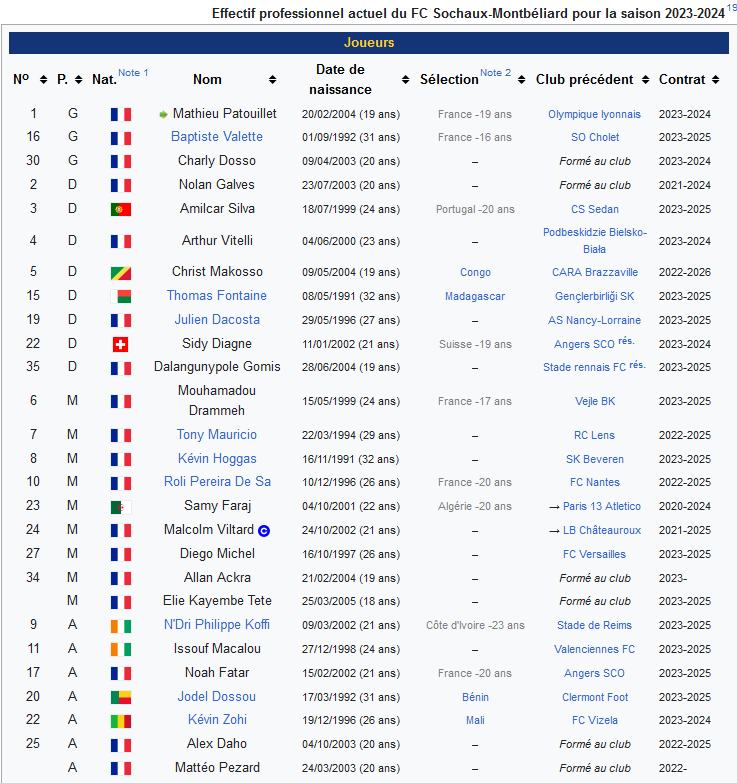Open RC Lens club link
Image resolution: width=737 pixels, height=783 pixels.
(594, 435)
